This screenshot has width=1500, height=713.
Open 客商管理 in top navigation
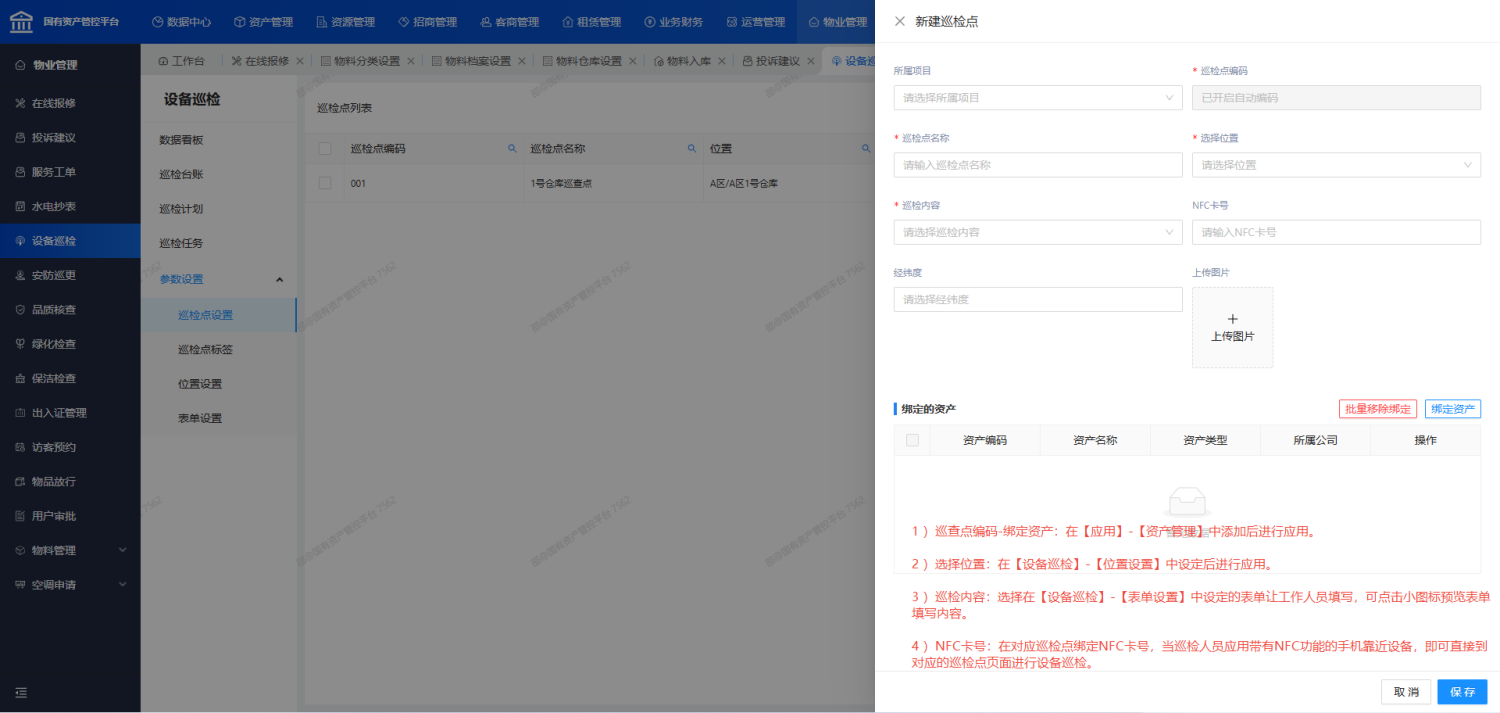click(509, 22)
